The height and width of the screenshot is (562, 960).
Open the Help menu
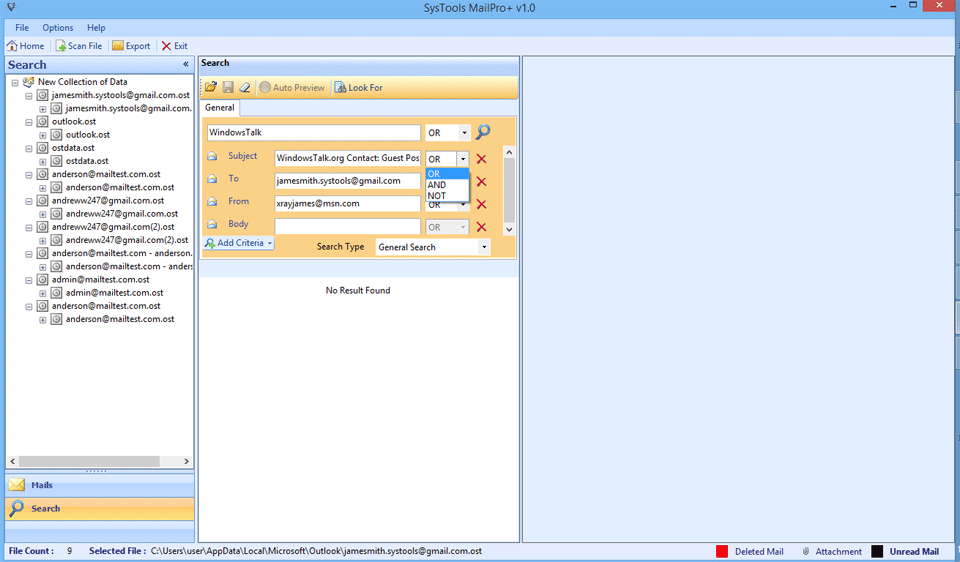pyautogui.click(x=96, y=28)
